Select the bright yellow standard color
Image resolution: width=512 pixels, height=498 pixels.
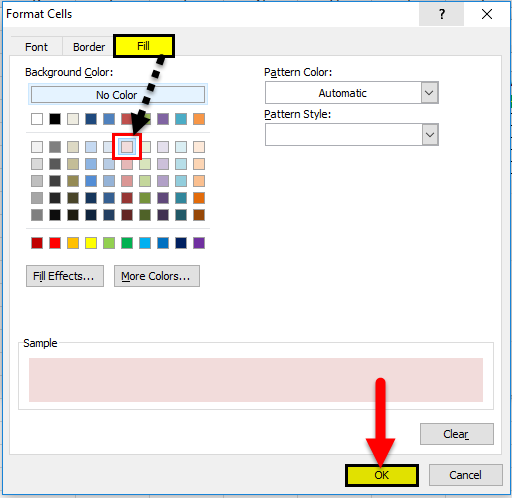point(91,243)
